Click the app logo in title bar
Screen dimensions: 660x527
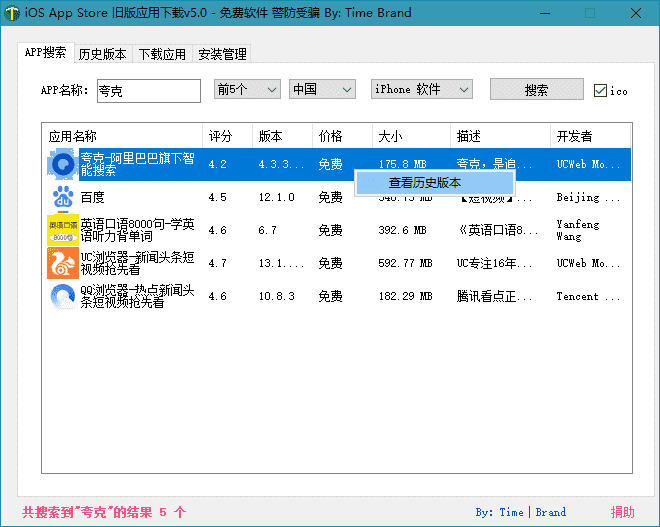click(12, 13)
